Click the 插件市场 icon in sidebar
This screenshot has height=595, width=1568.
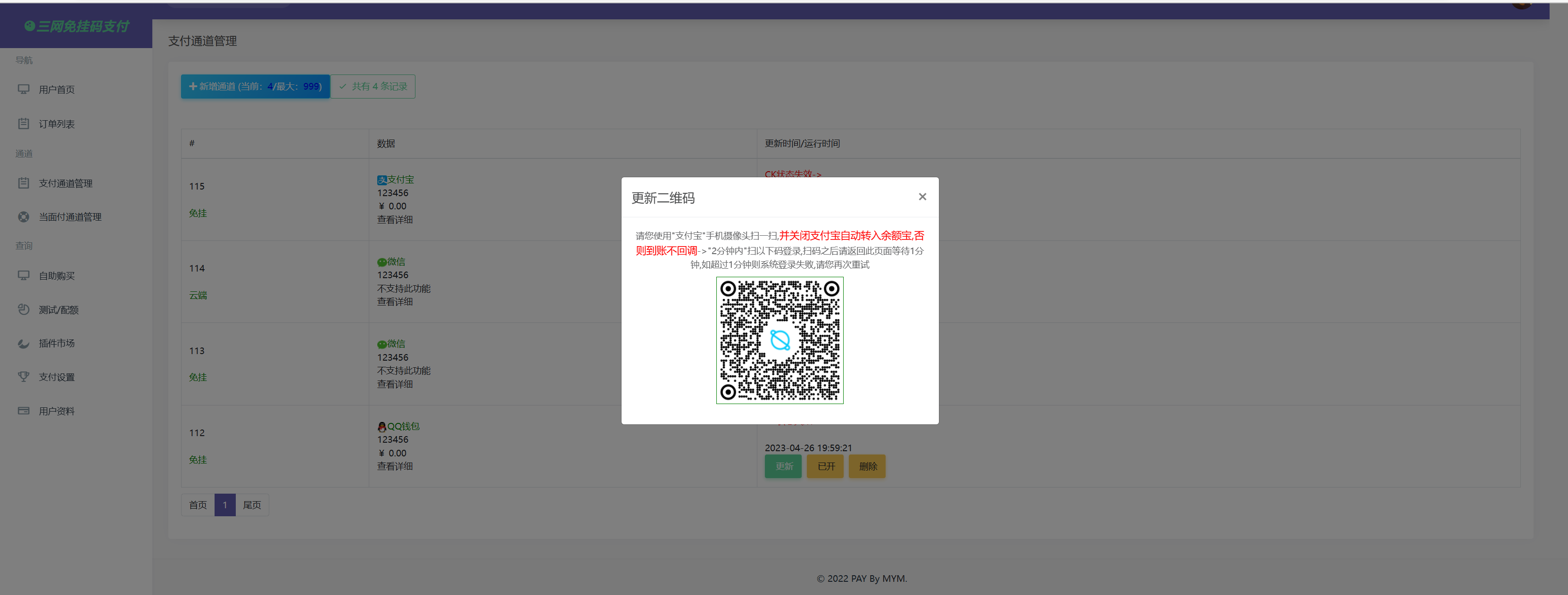(24, 343)
